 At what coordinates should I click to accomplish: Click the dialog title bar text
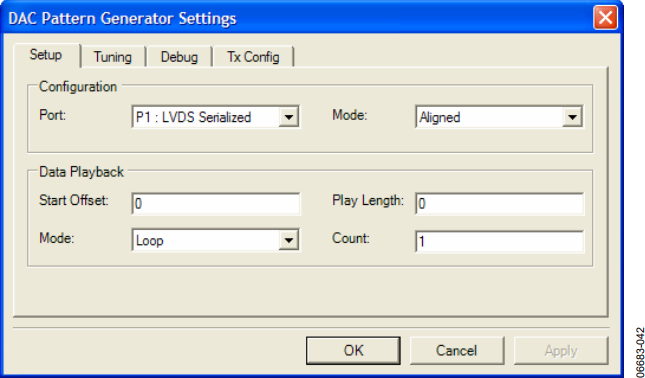click(x=122, y=19)
